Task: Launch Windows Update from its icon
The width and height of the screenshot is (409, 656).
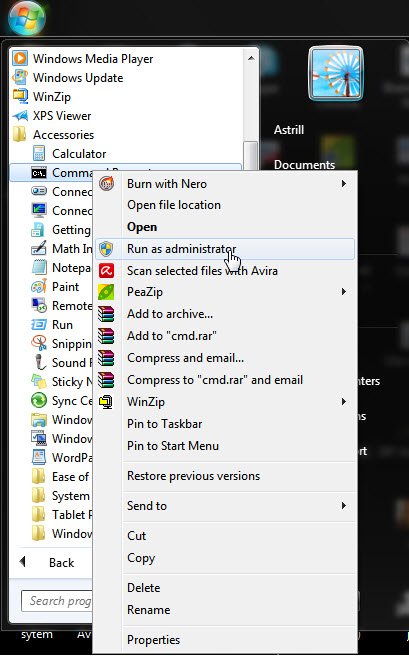Action: click(20, 77)
